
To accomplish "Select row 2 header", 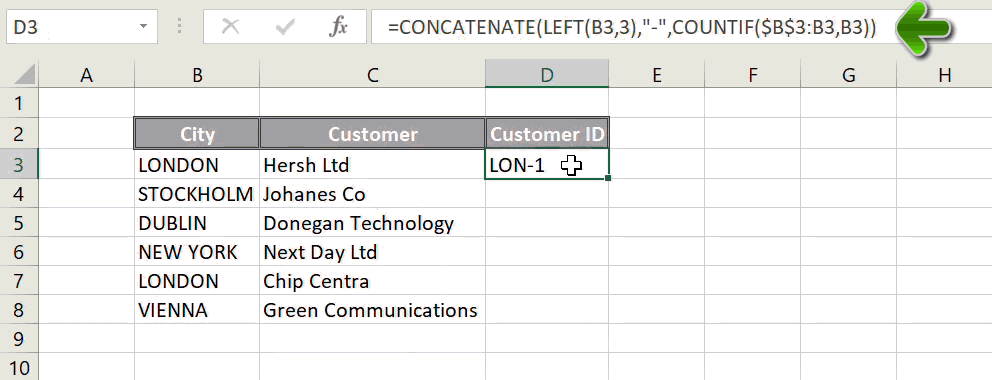I will [x=20, y=133].
